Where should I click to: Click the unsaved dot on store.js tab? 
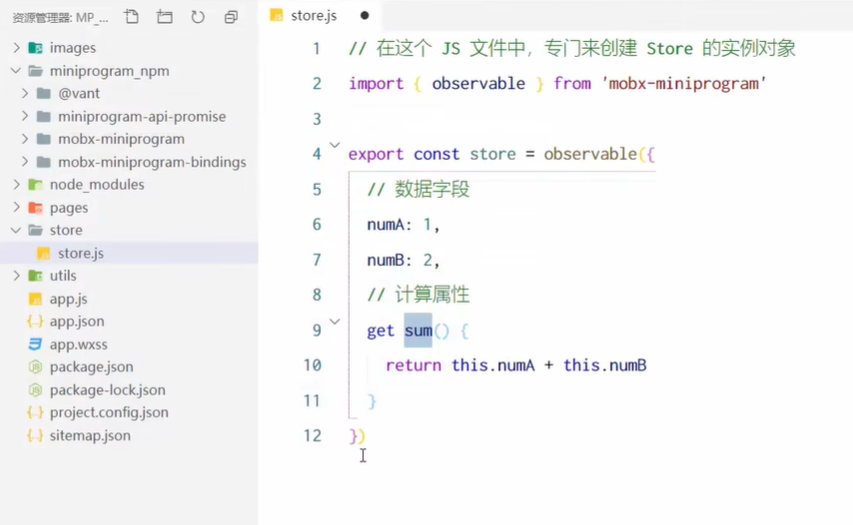click(x=364, y=16)
